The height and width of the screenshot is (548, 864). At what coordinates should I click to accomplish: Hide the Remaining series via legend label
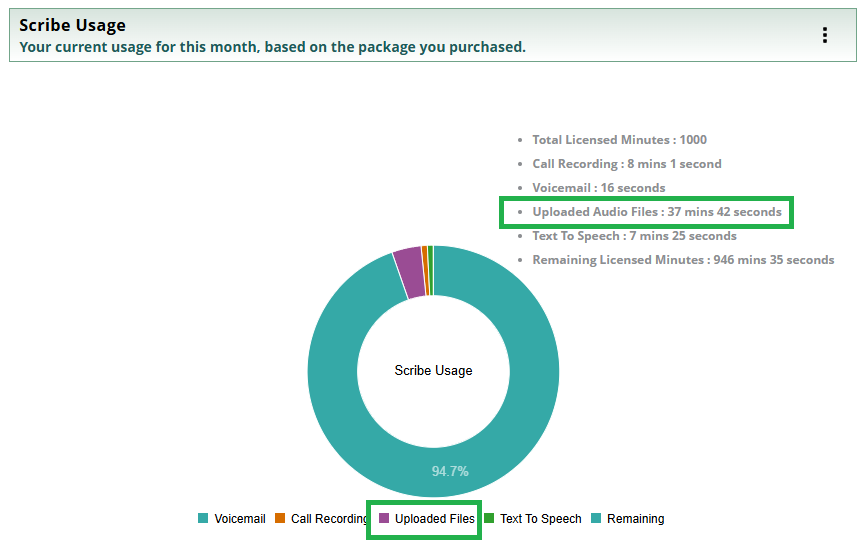click(x=635, y=519)
